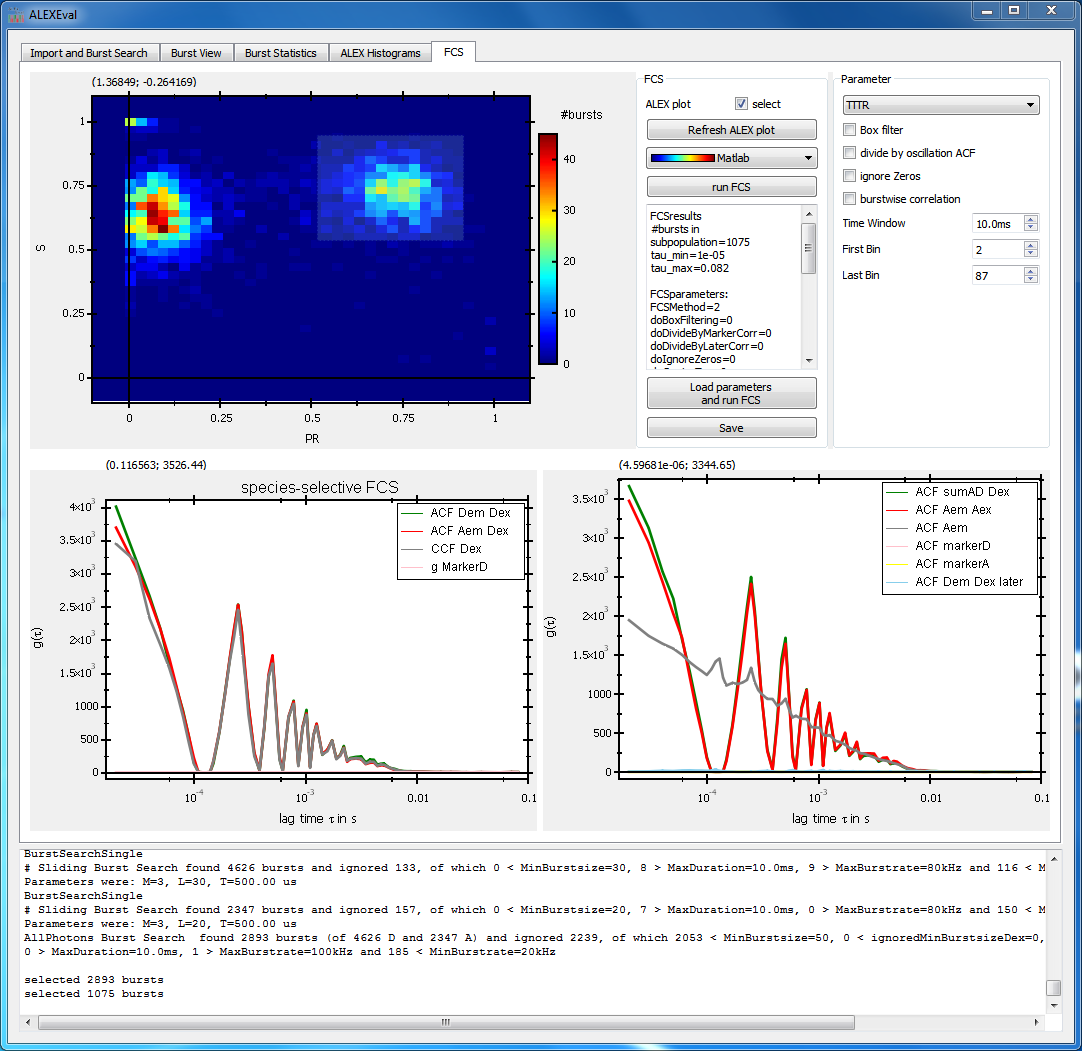Click the Time Window value field
Viewport: 1082px width, 1051px height.
click(x=997, y=224)
